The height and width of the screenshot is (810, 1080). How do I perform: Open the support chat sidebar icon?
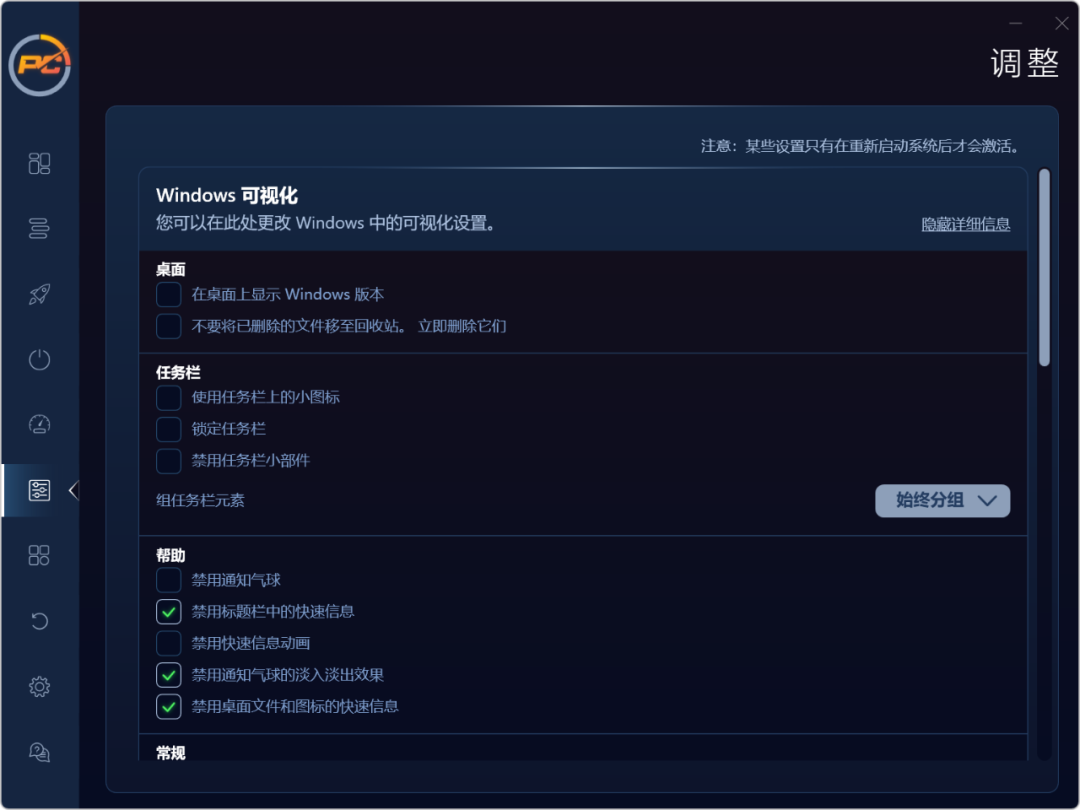(x=39, y=752)
